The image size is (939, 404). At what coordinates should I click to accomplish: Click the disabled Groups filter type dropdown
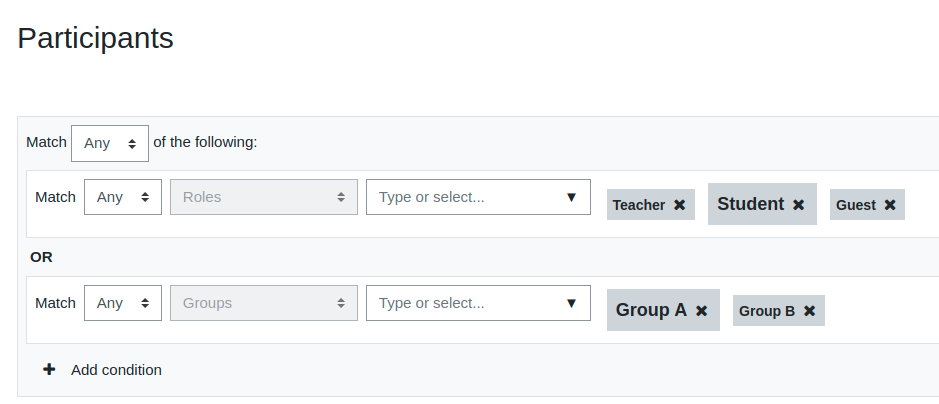coord(263,303)
